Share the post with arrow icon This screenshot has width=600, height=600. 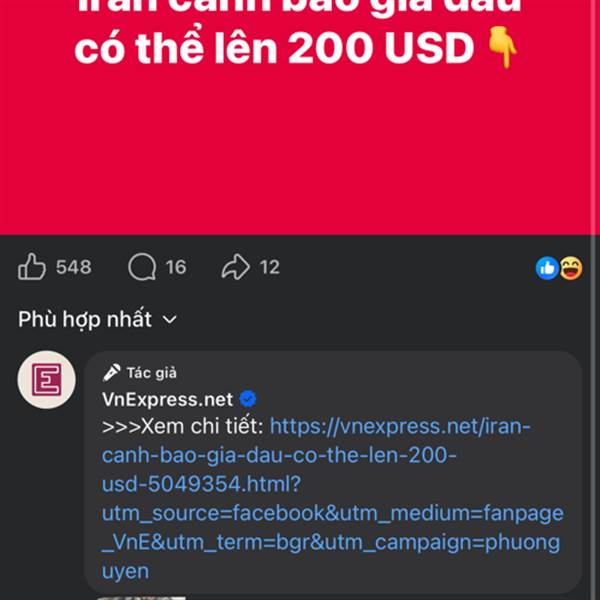coord(236,267)
